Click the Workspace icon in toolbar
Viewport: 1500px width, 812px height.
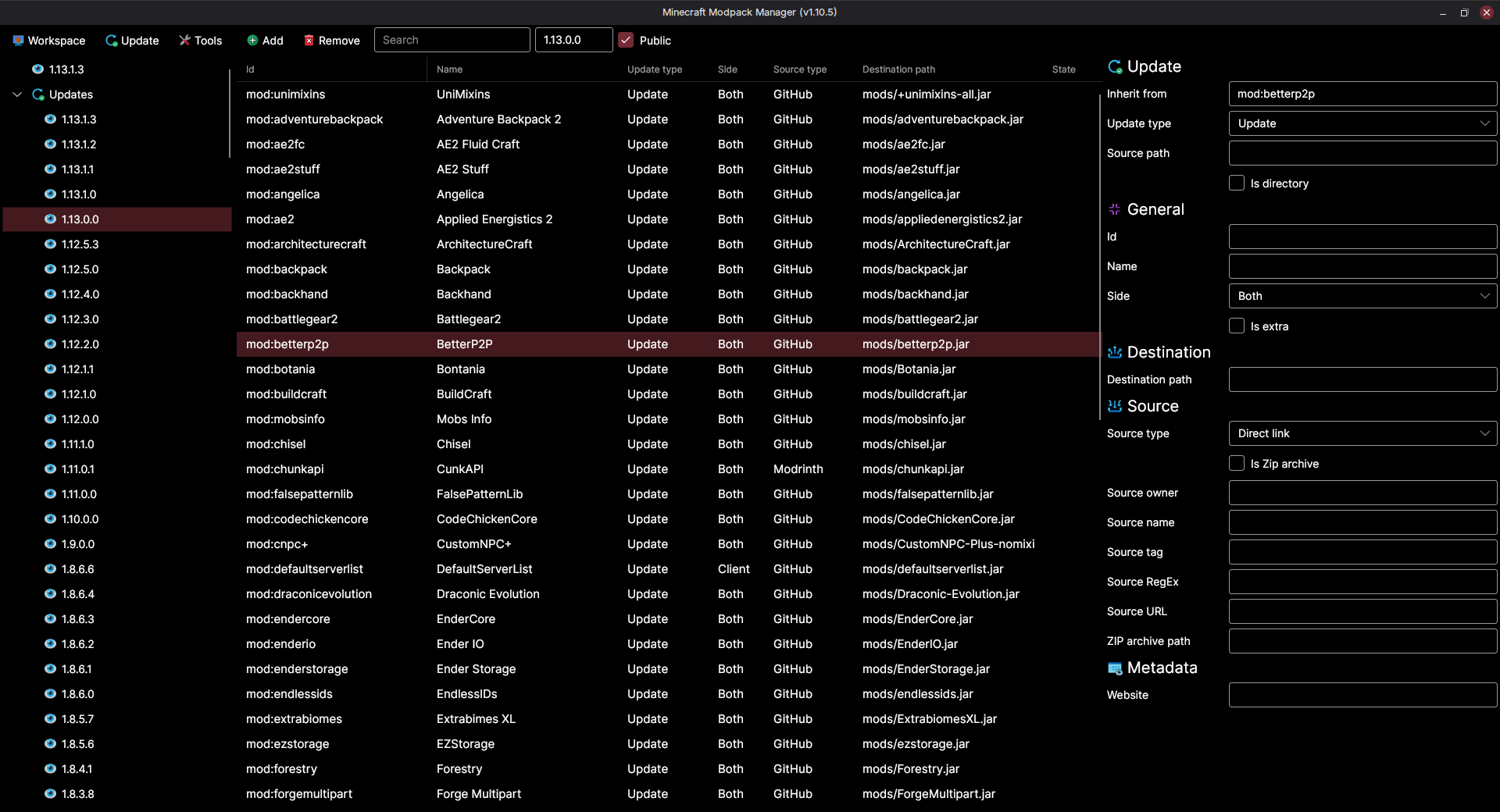[x=18, y=41]
